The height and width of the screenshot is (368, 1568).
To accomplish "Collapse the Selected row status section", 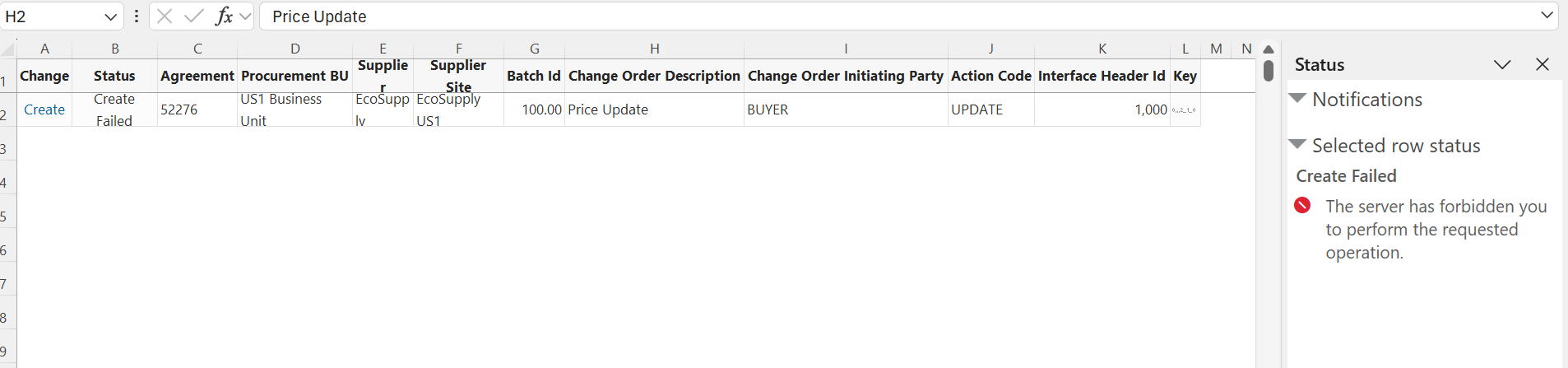I will pos(1297,144).
